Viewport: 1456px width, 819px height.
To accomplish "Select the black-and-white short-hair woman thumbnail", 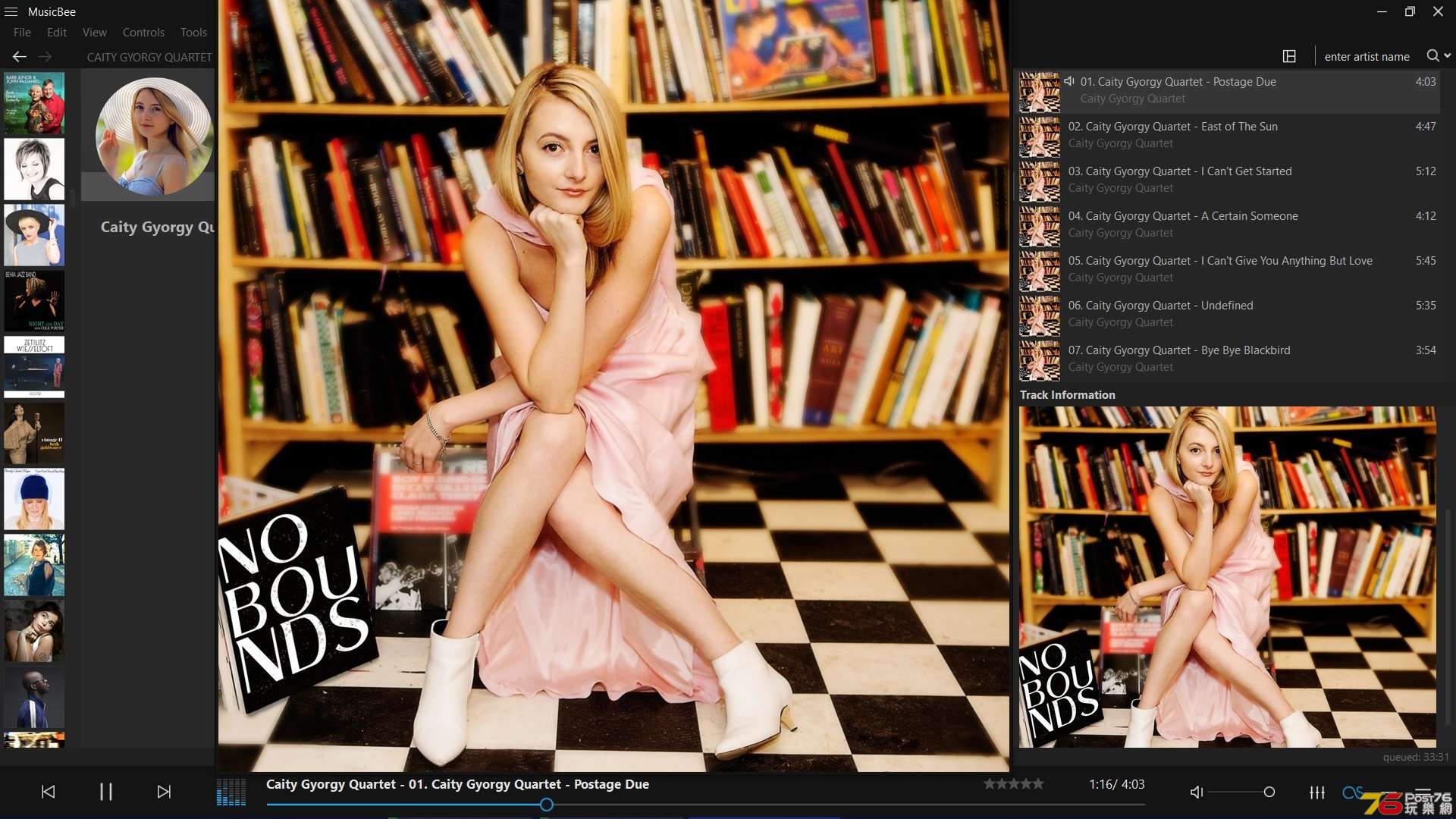I will click(x=34, y=169).
